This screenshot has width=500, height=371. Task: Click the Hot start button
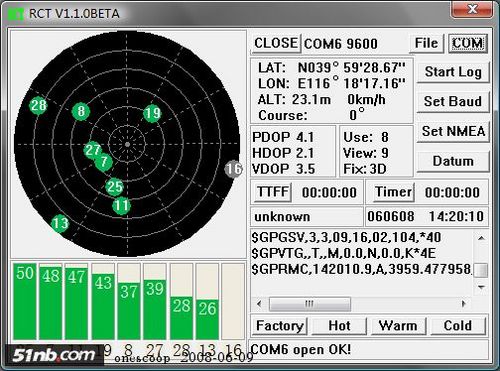click(339, 326)
